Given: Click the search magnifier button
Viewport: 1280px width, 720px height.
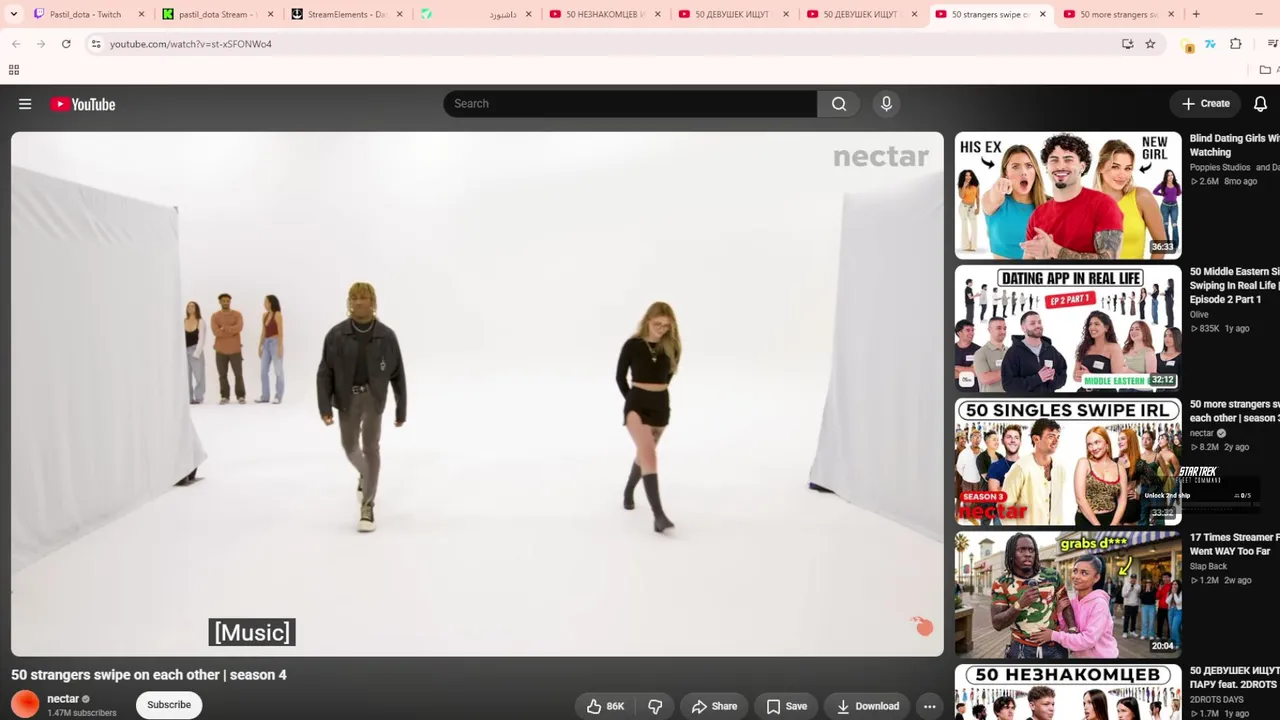Looking at the screenshot, I should tap(839, 104).
